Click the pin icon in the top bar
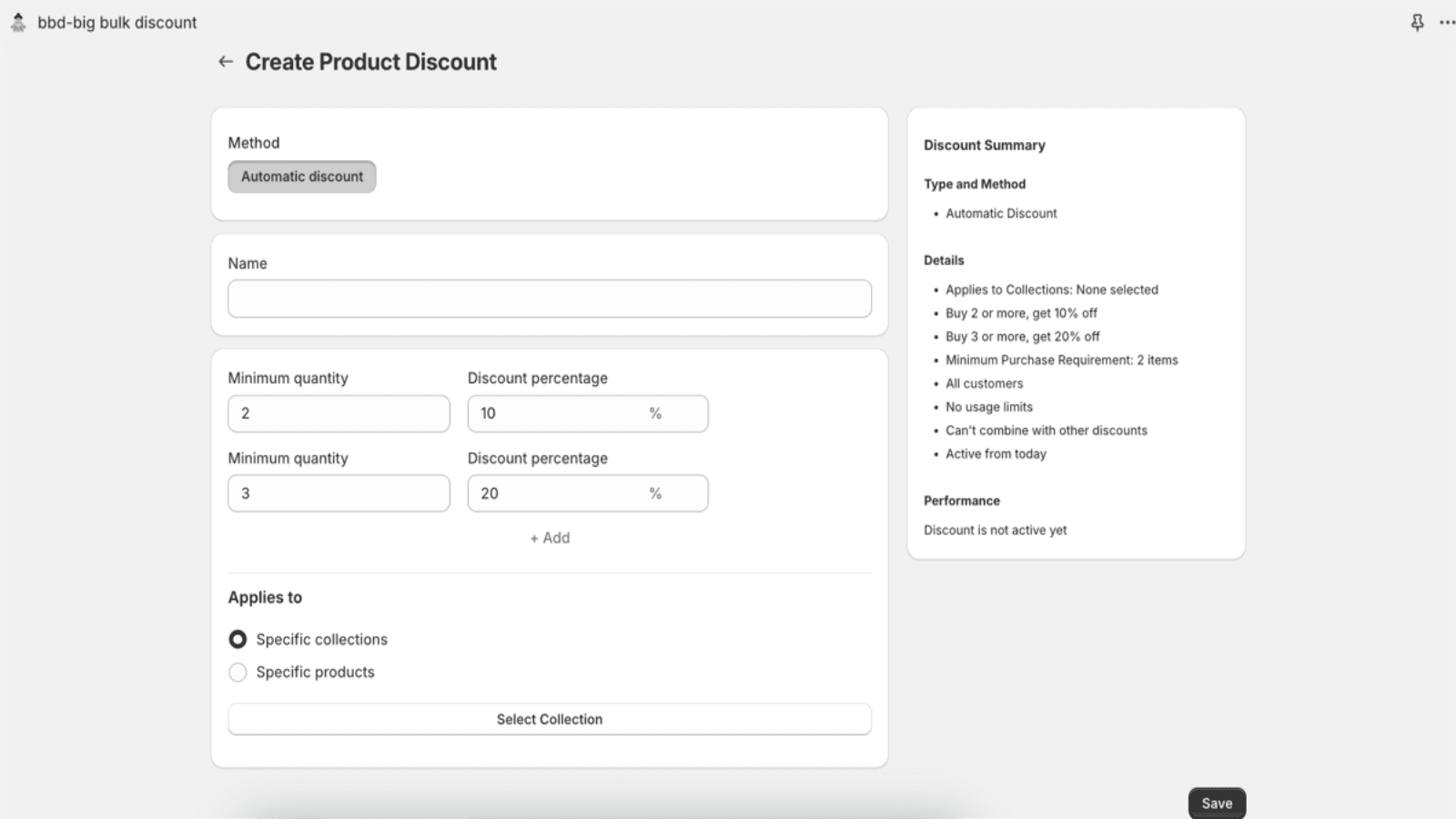This screenshot has width=1456, height=819. coord(1417,22)
